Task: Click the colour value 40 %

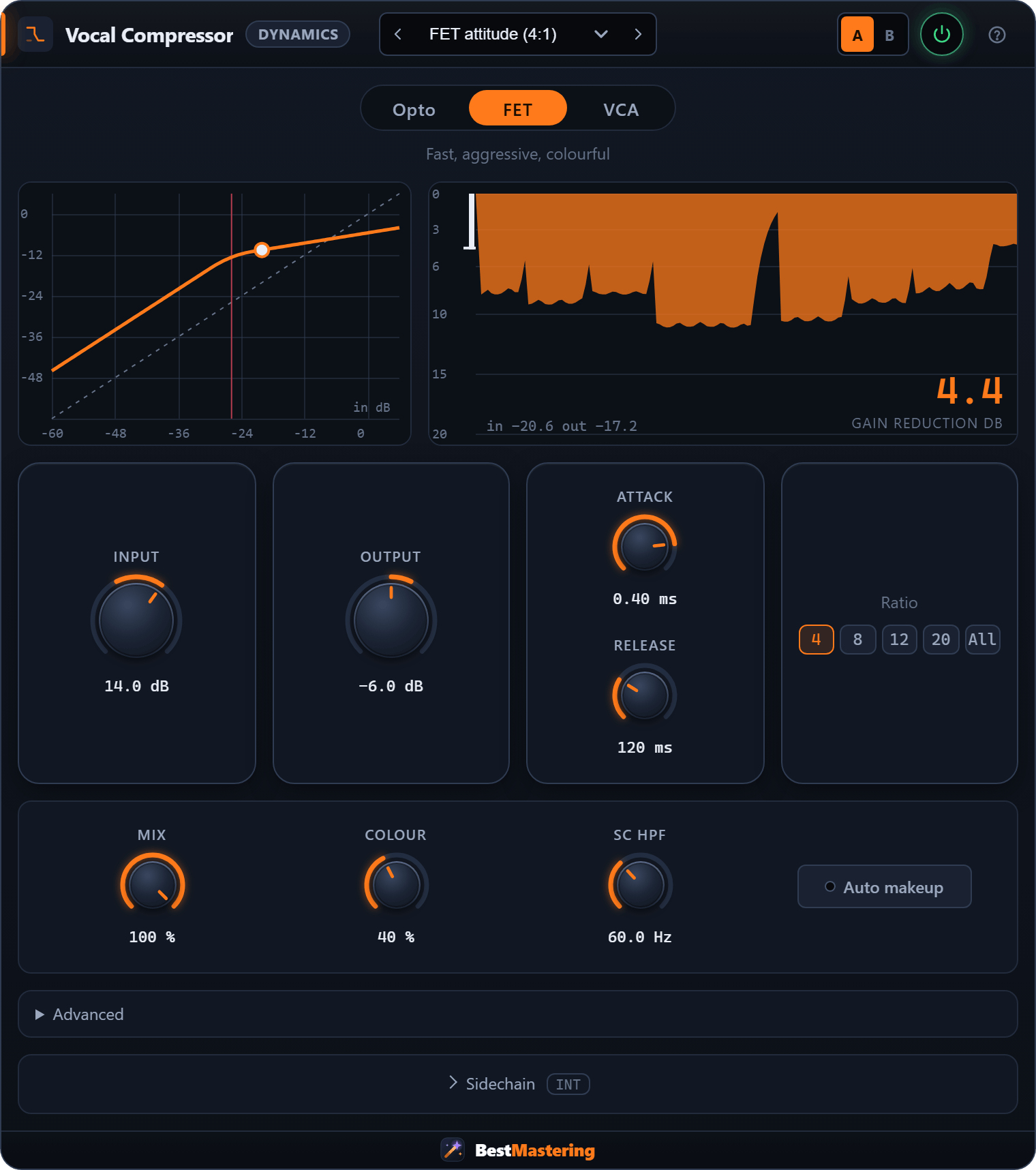Action: (x=397, y=937)
